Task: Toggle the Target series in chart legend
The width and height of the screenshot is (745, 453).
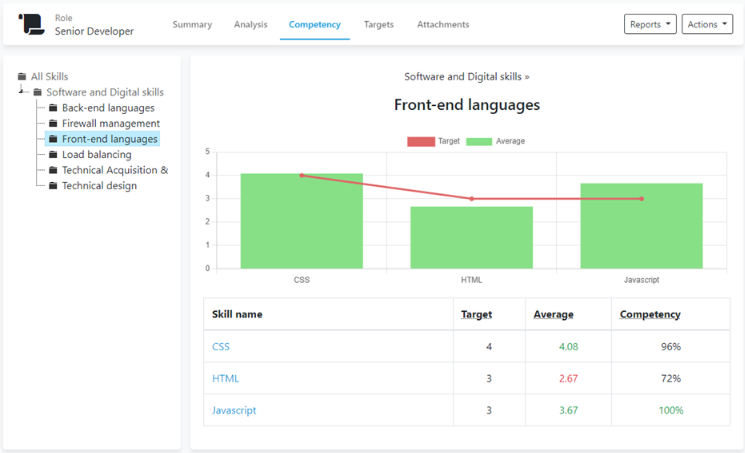Action: (x=433, y=141)
